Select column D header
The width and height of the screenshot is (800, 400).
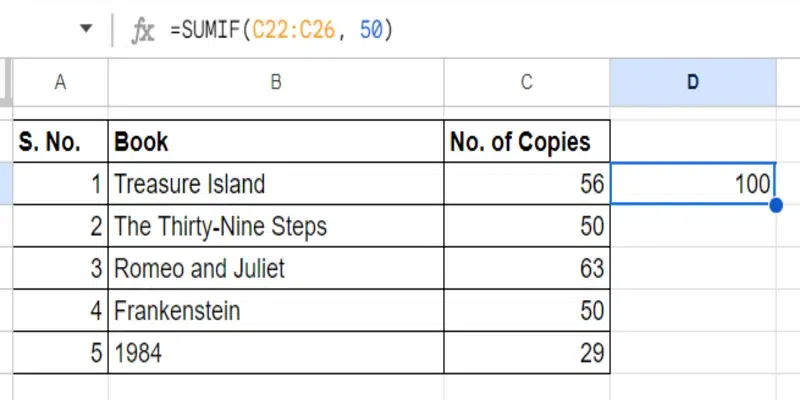tap(693, 82)
